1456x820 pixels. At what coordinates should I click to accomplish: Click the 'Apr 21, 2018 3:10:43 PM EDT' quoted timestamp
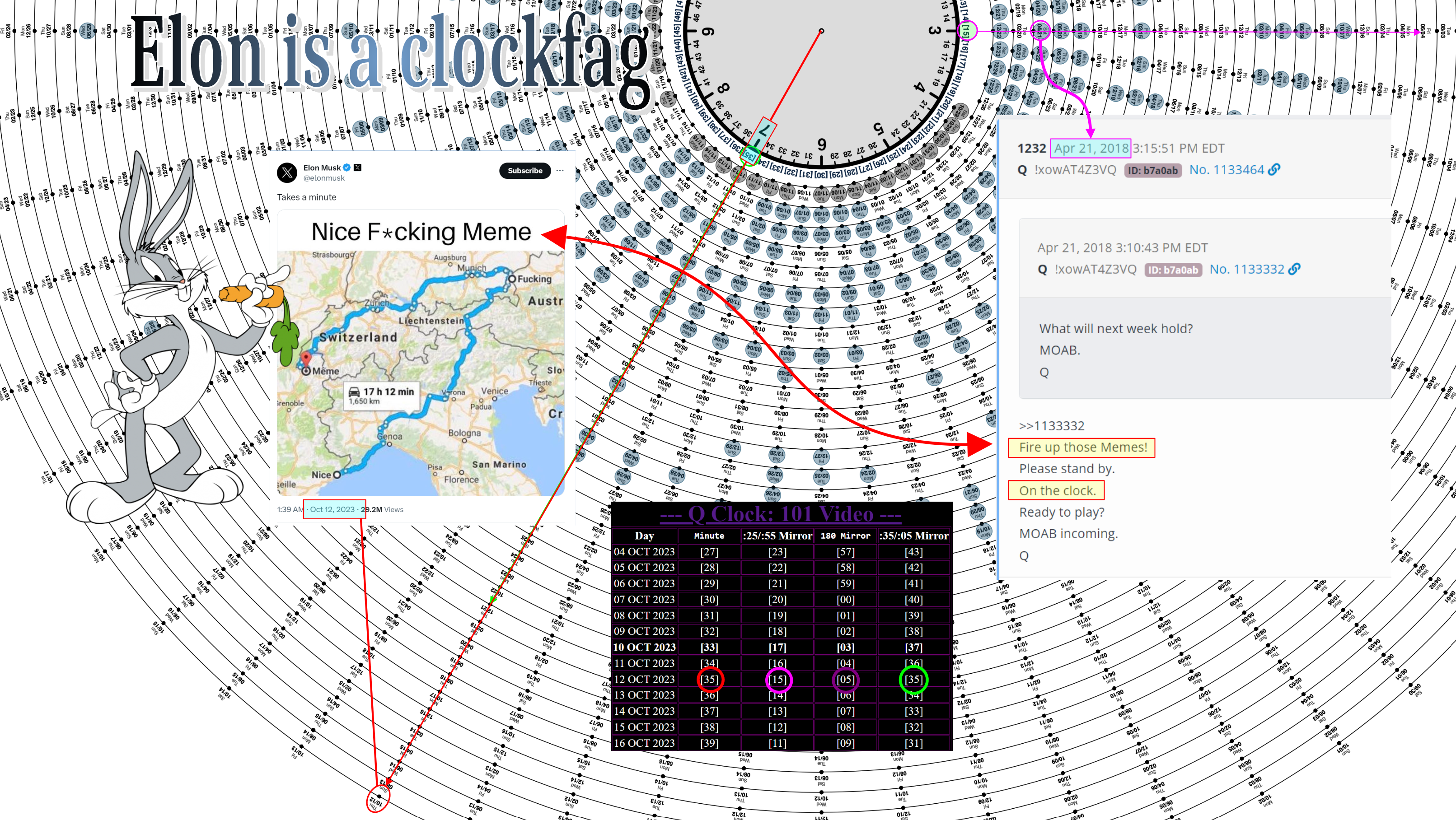[1123, 247]
